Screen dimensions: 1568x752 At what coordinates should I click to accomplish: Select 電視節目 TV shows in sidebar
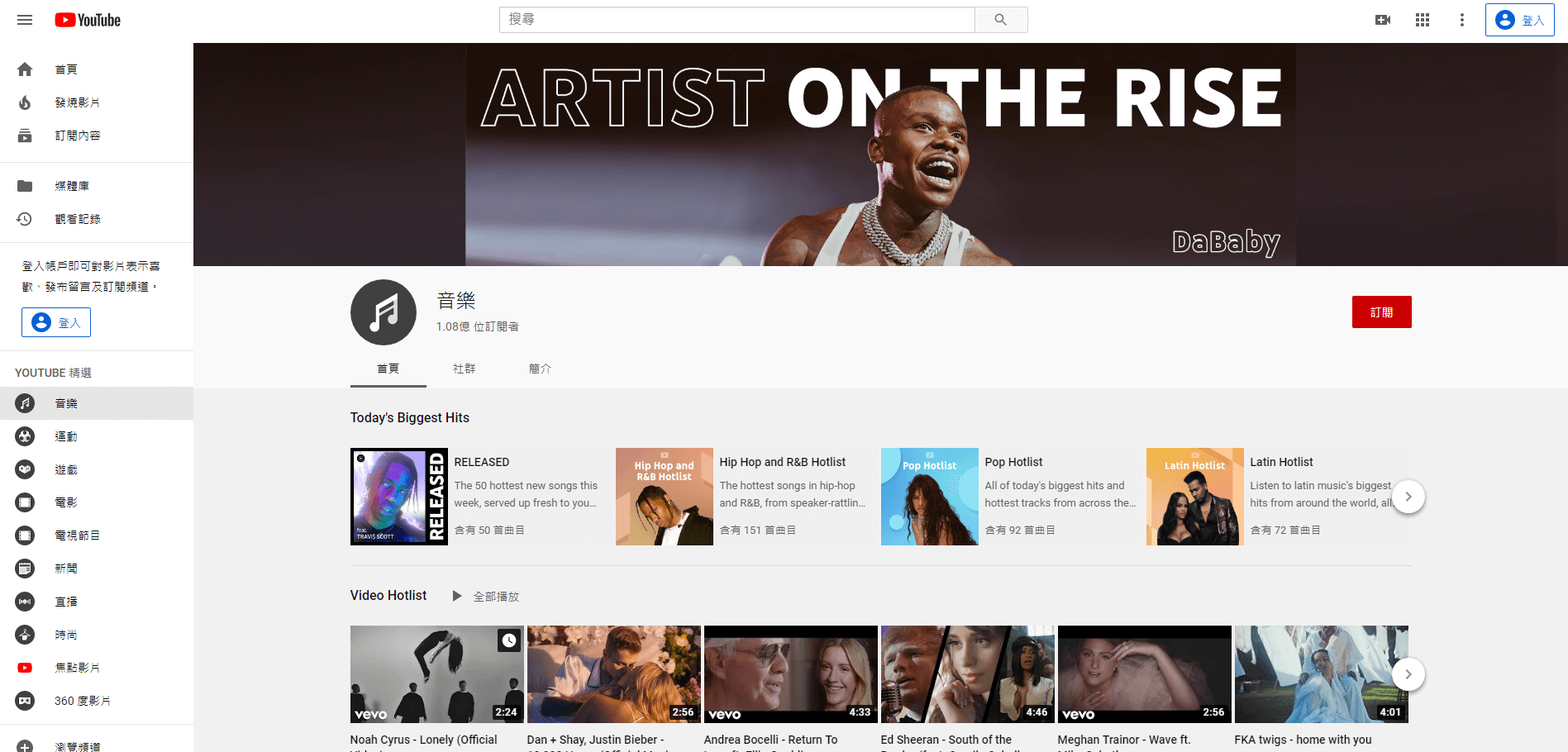coord(97,535)
